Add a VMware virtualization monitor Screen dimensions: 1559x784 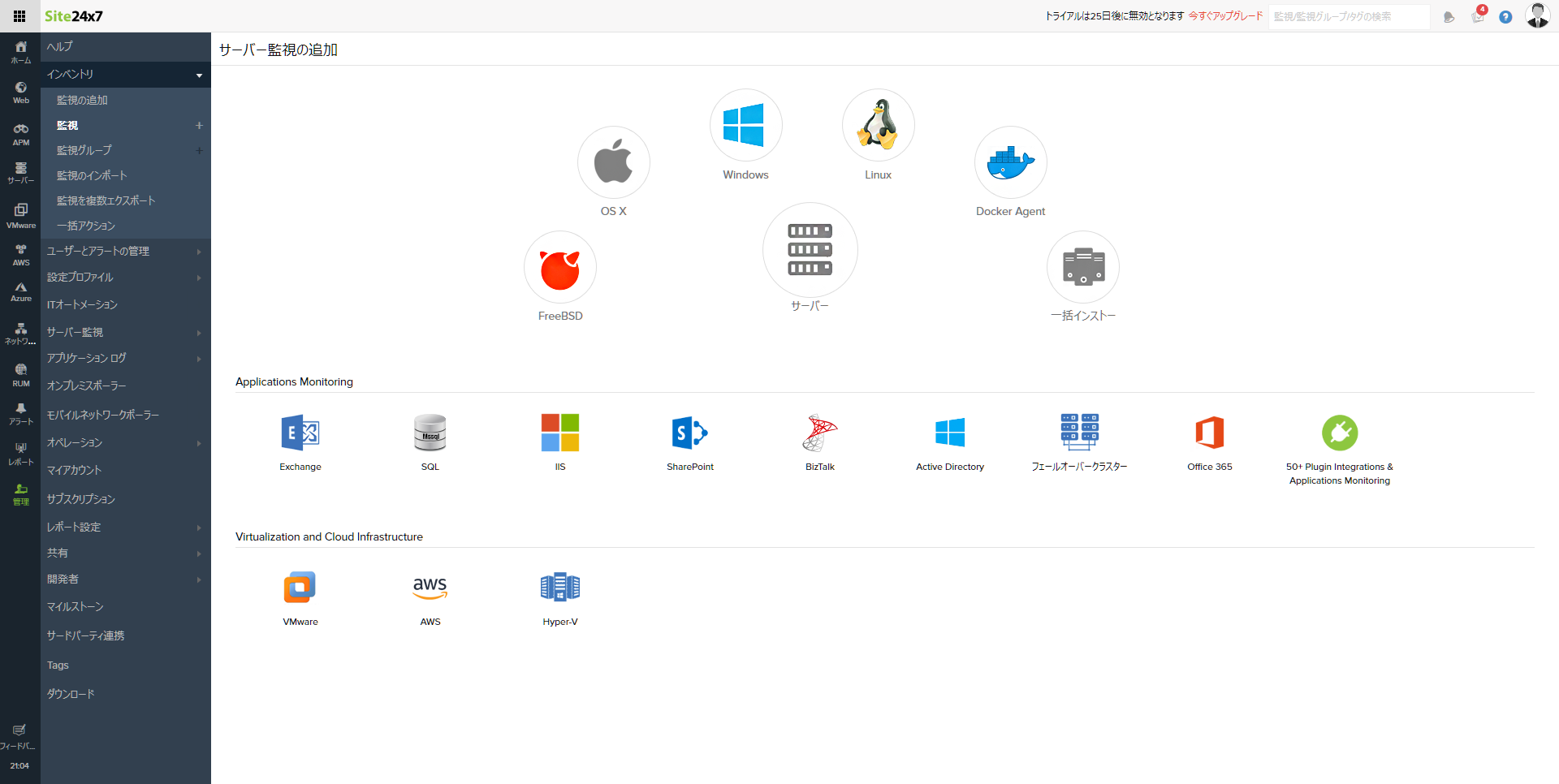coord(300,588)
